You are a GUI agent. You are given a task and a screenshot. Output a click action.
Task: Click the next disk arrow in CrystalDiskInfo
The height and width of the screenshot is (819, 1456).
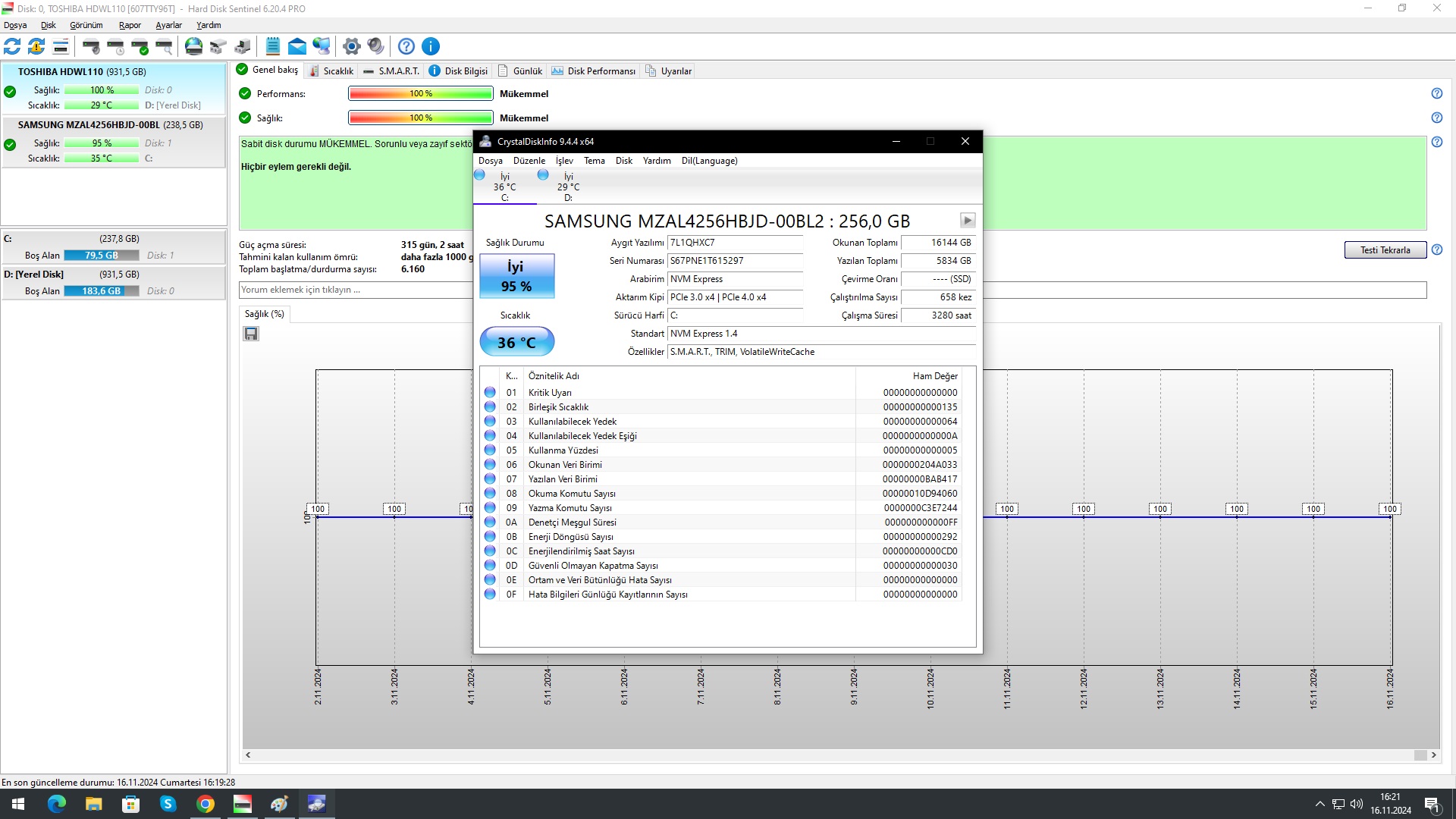(967, 221)
